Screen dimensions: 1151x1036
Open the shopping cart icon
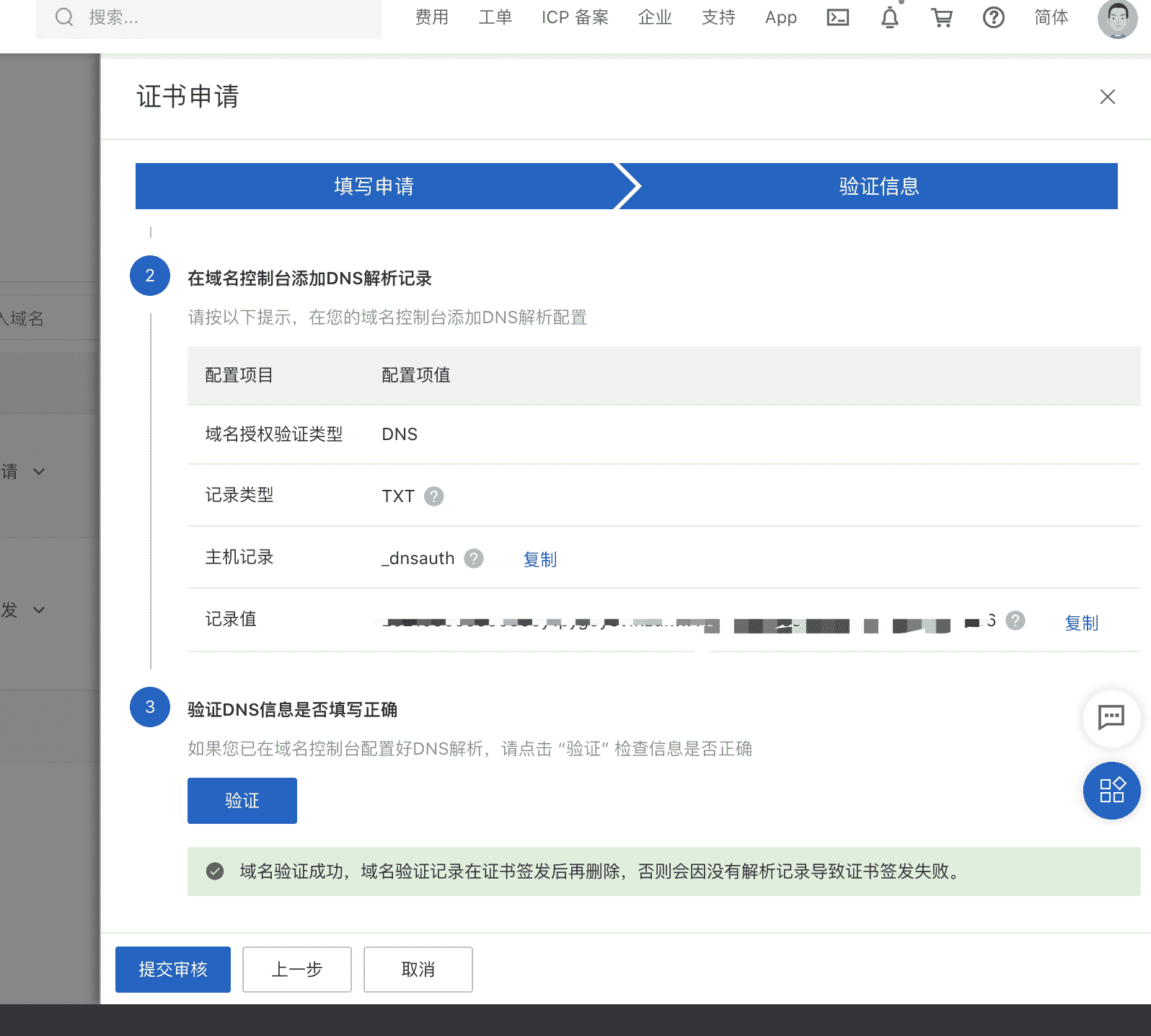coord(942,17)
